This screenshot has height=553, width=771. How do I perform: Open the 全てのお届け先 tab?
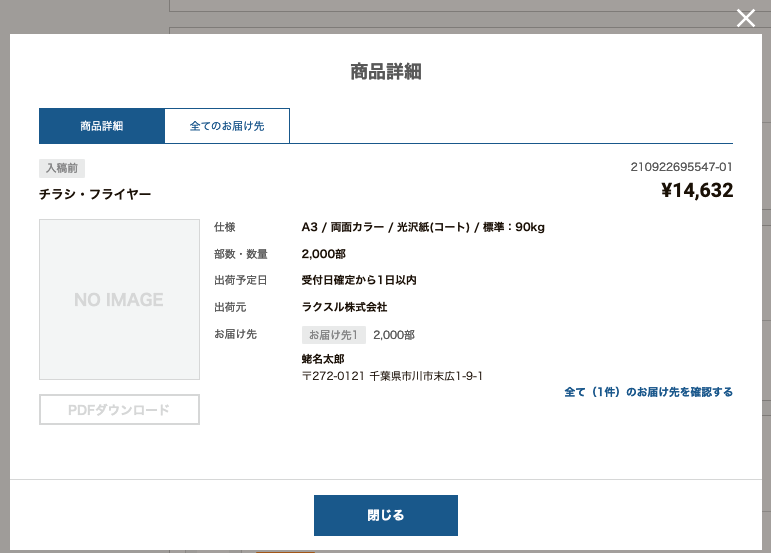227,126
